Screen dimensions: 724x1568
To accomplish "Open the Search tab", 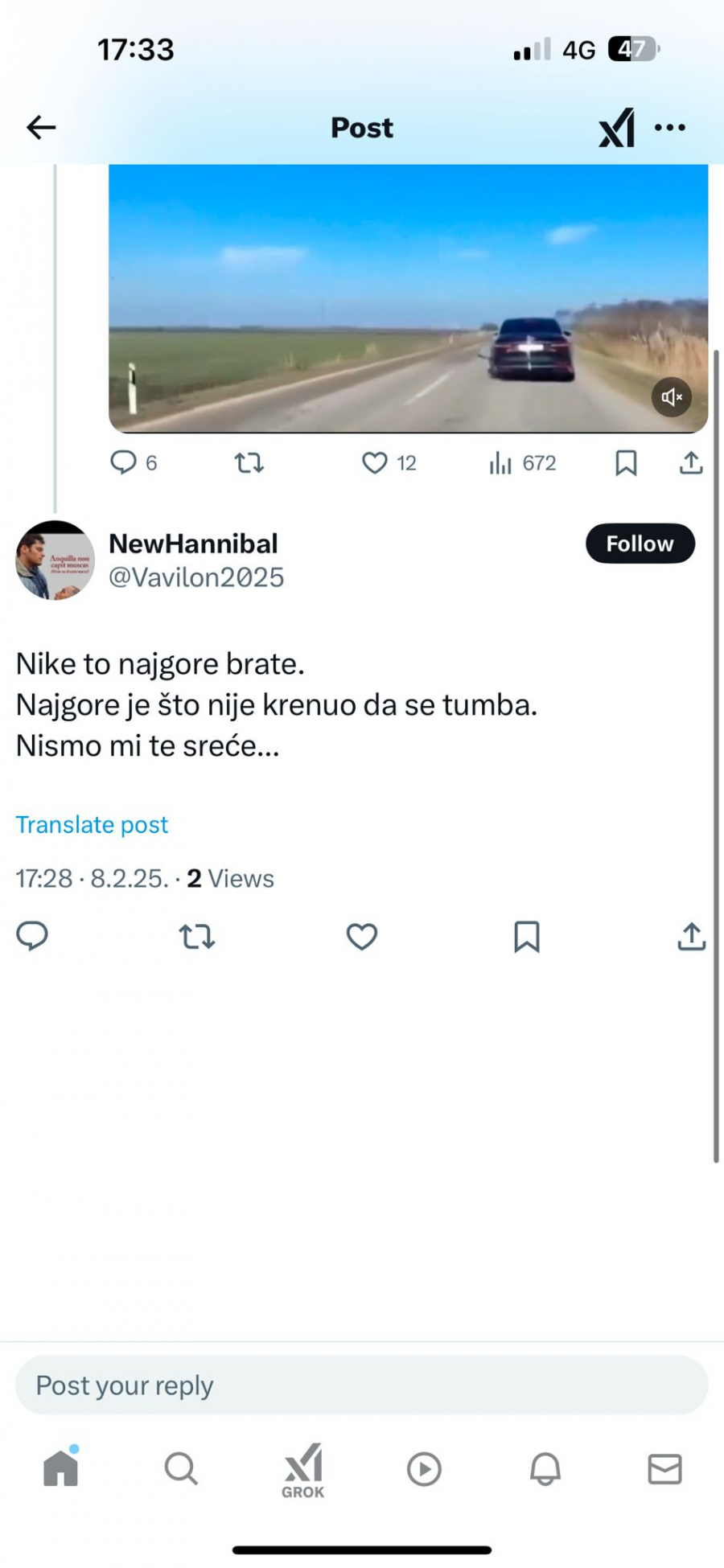I will tap(181, 1469).
